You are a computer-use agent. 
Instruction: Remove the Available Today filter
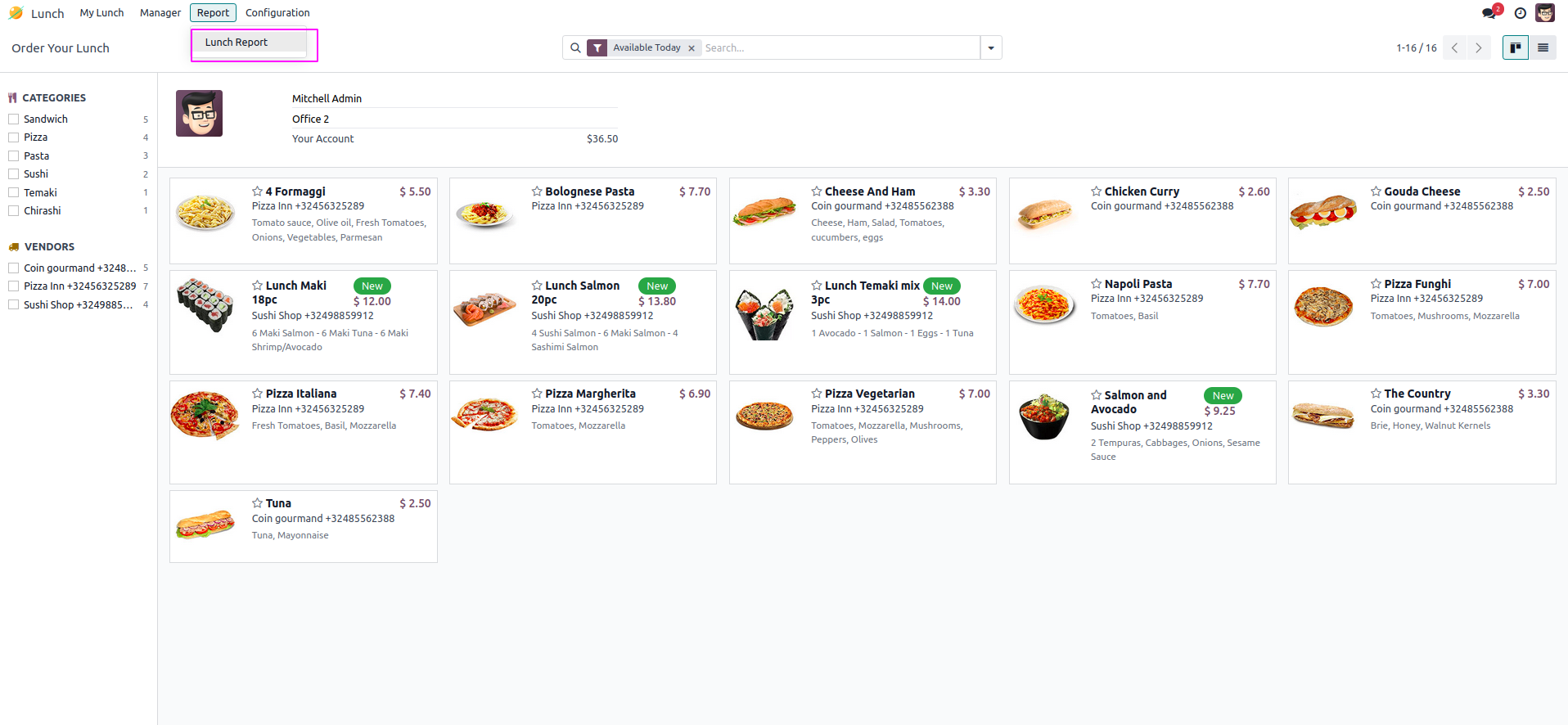[x=692, y=48]
